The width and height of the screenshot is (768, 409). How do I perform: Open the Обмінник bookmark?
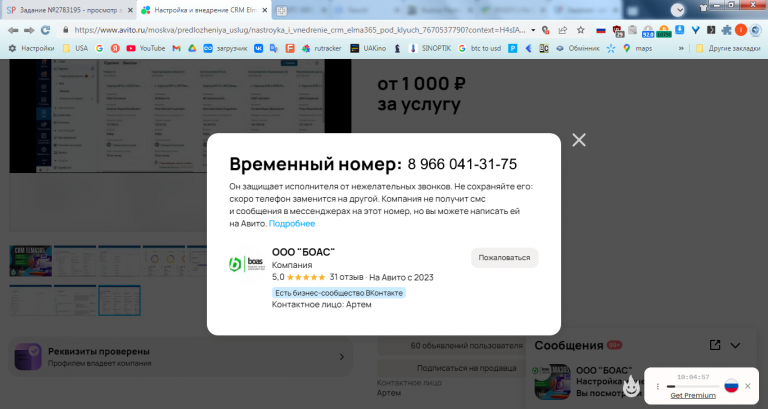click(577, 48)
